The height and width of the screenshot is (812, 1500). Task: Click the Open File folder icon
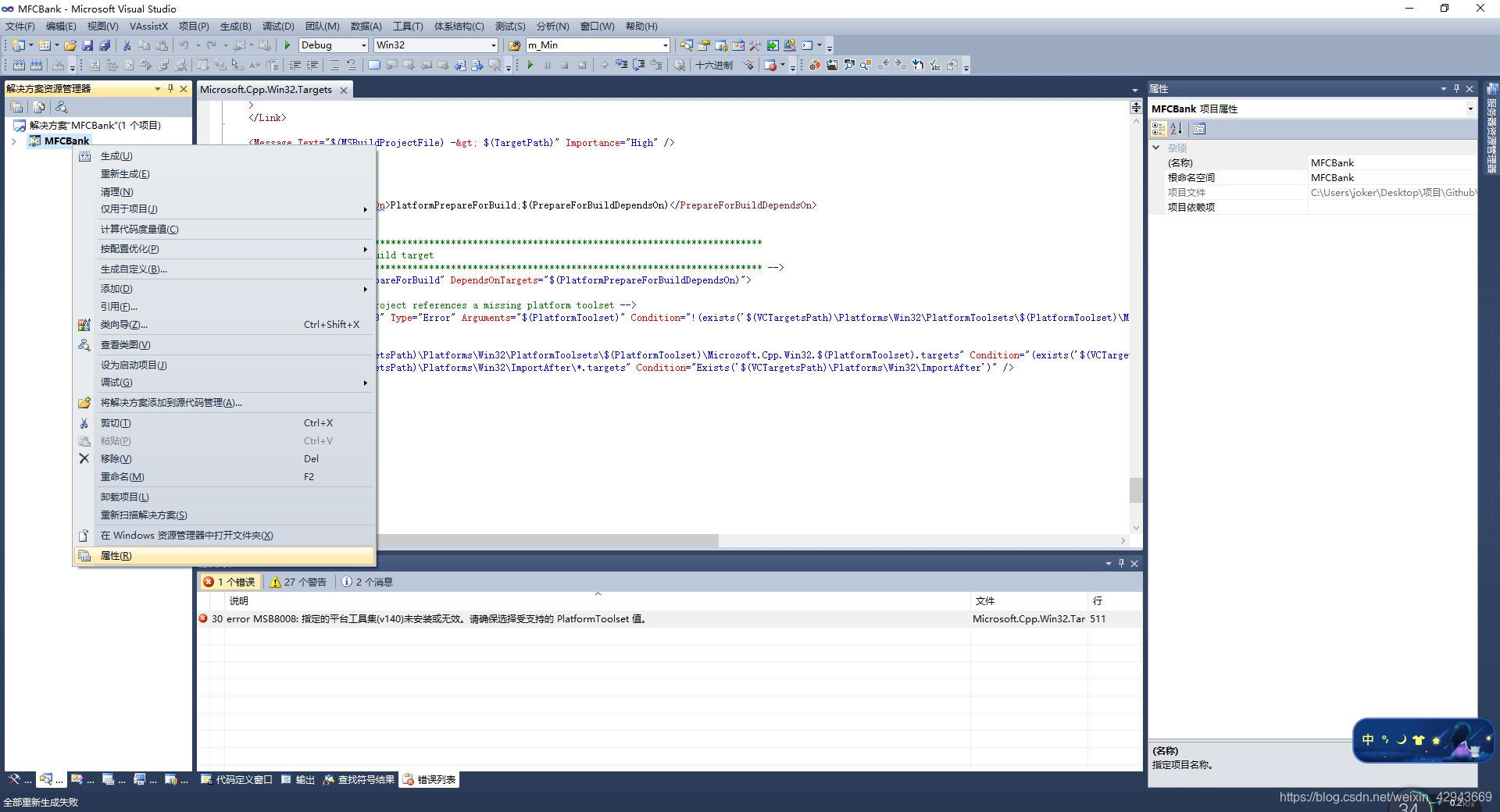click(70, 45)
